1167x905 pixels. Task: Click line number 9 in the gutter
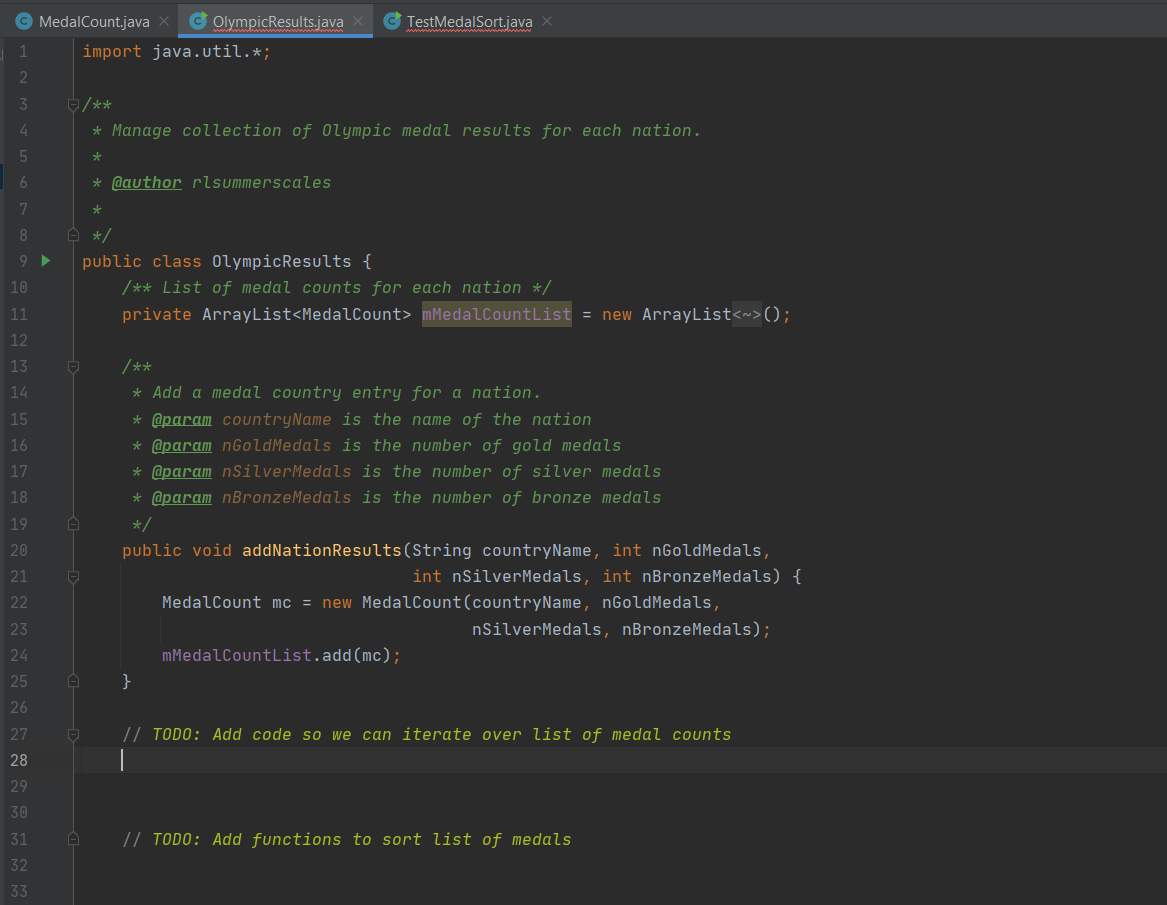click(x=23, y=261)
